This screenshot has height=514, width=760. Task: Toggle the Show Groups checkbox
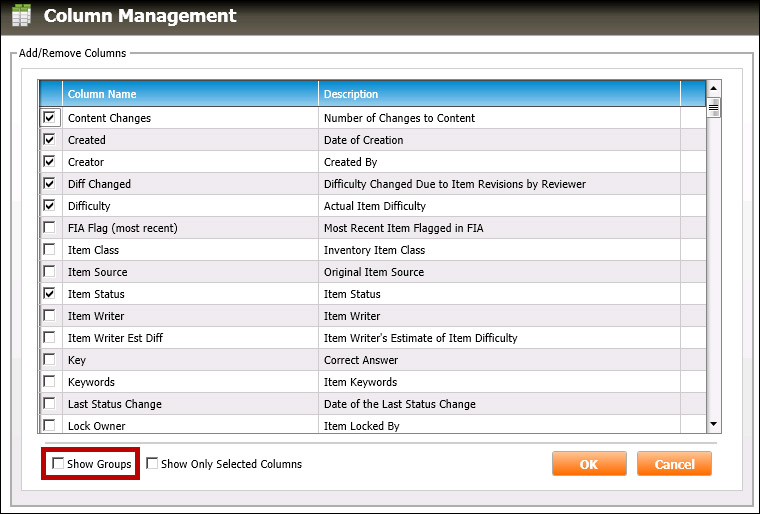[x=59, y=464]
